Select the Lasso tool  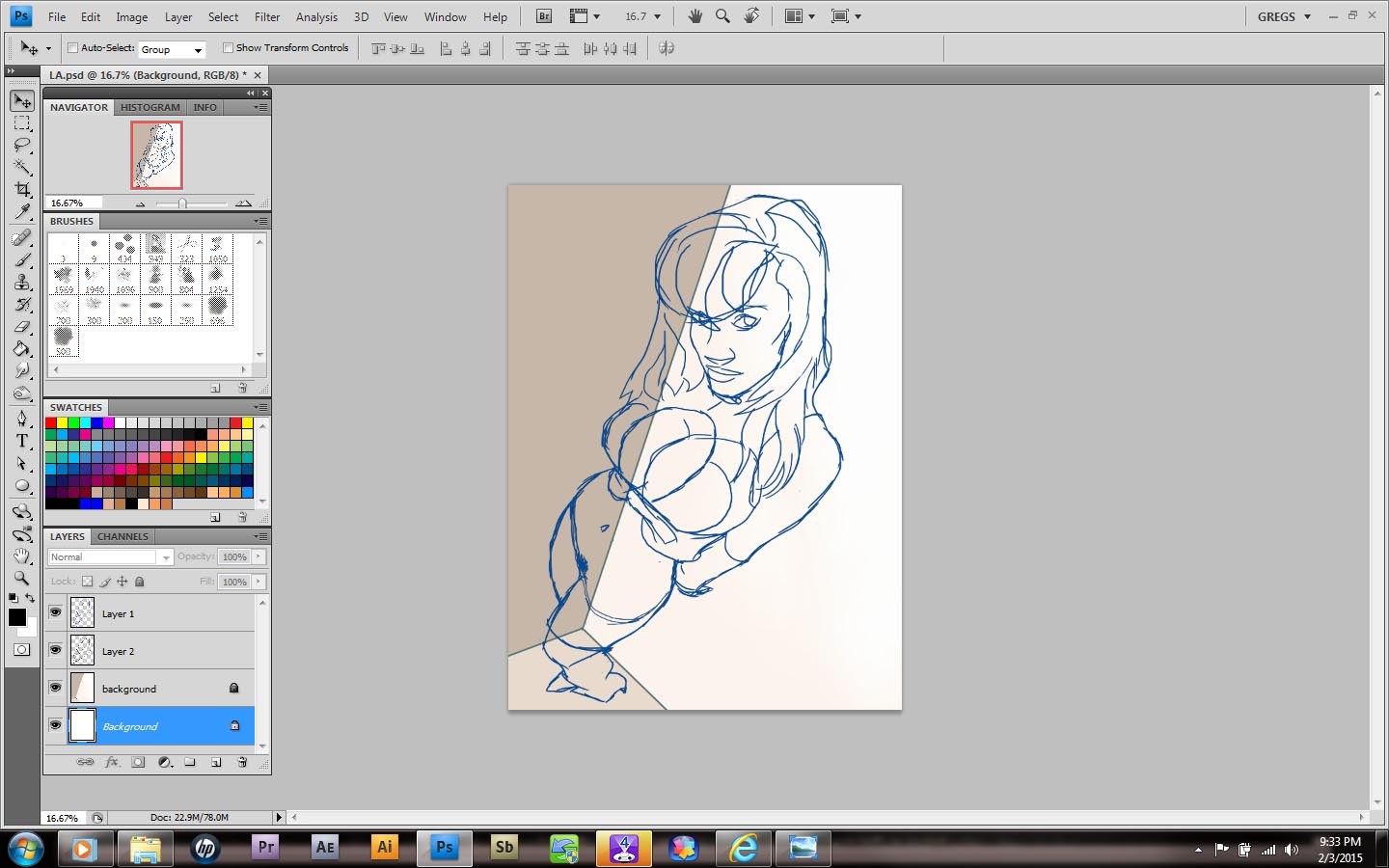point(22,145)
